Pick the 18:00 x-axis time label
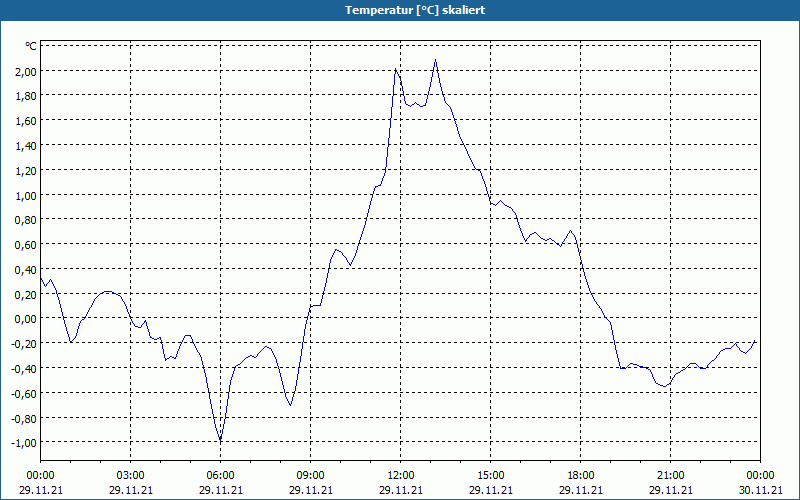800x500 pixels. [581, 476]
